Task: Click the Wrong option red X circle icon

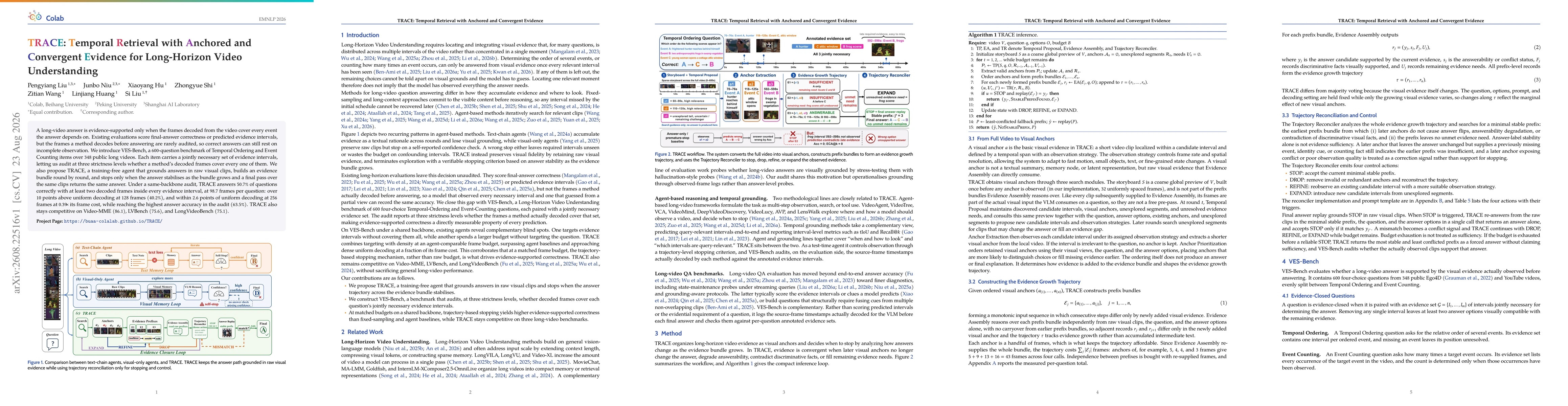Action: point(870,139)
